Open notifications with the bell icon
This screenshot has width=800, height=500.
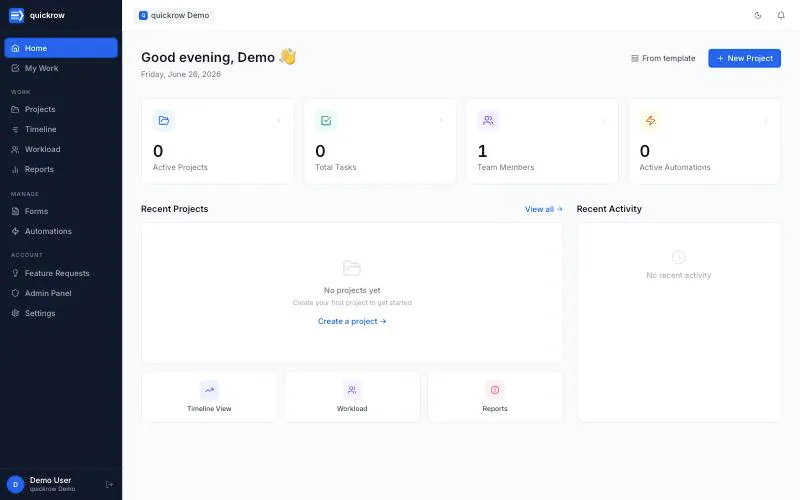781,15
